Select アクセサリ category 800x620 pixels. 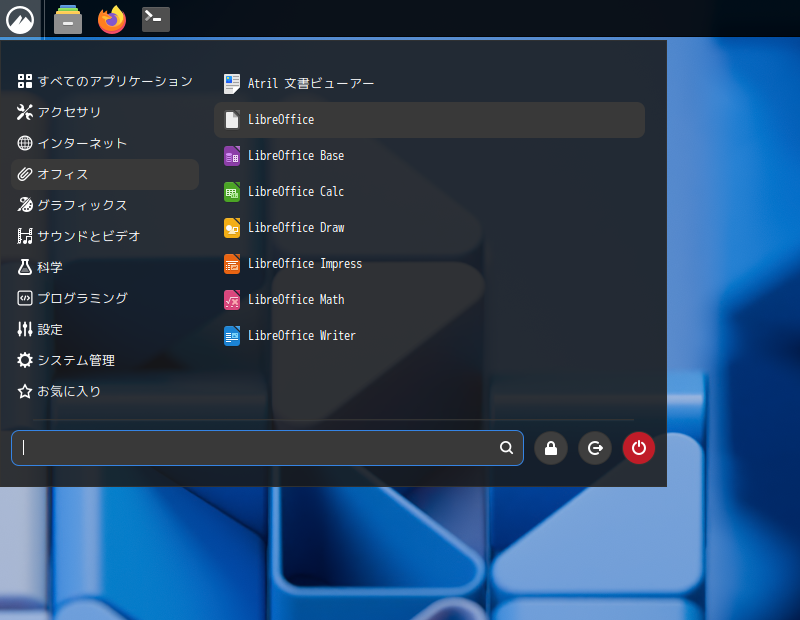[x=105, y=112]
